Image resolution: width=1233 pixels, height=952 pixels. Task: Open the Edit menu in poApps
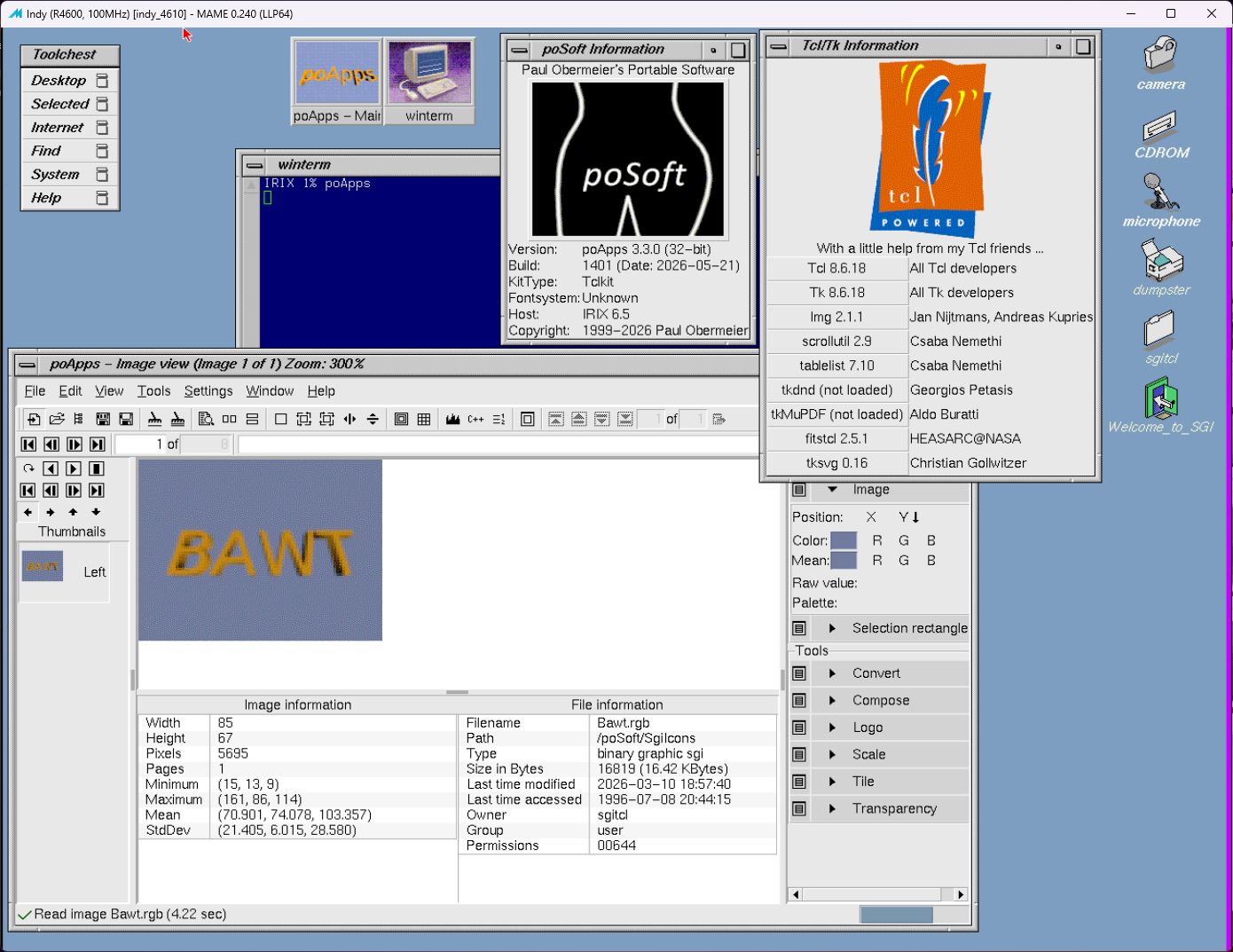tap(70, 391)
